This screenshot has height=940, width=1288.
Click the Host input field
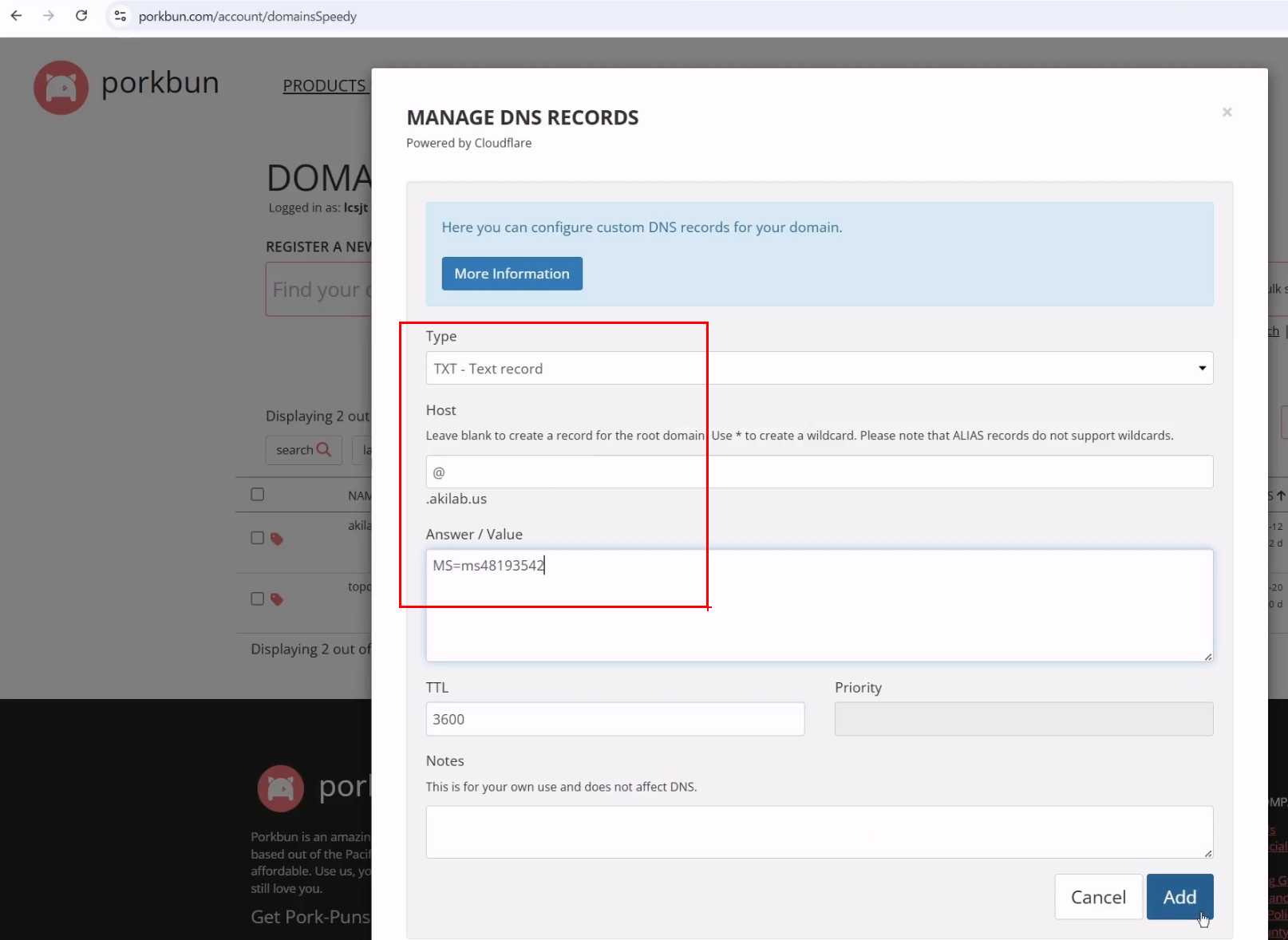coord(819,472)
